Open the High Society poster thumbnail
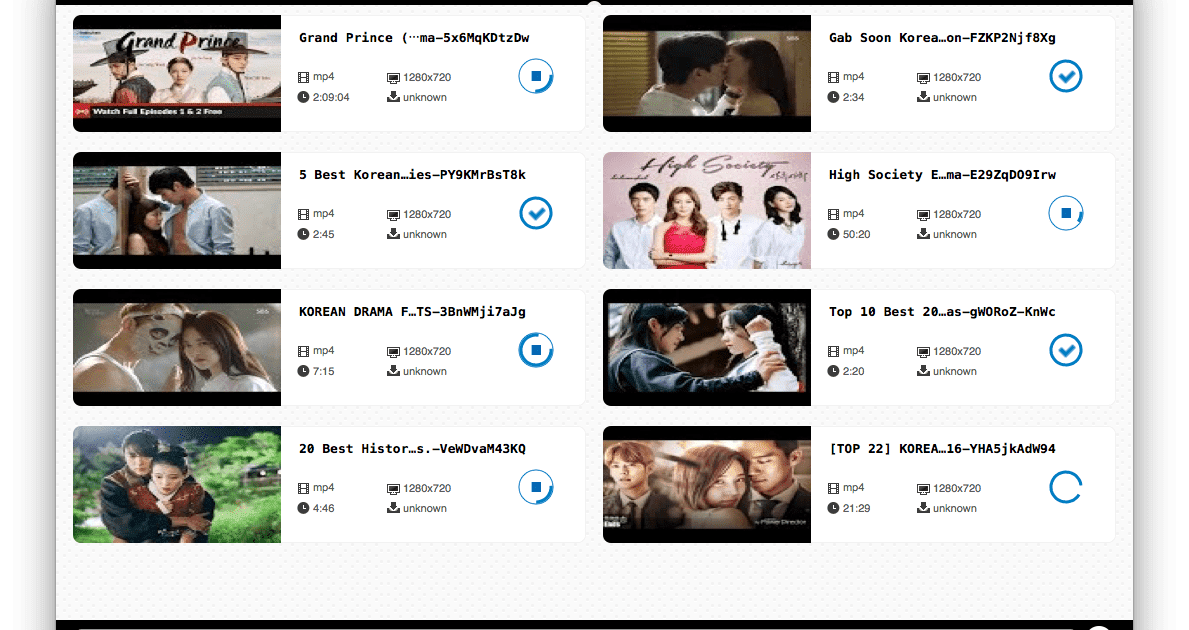The image size is (1189, 630). click(x=707, y=211)
